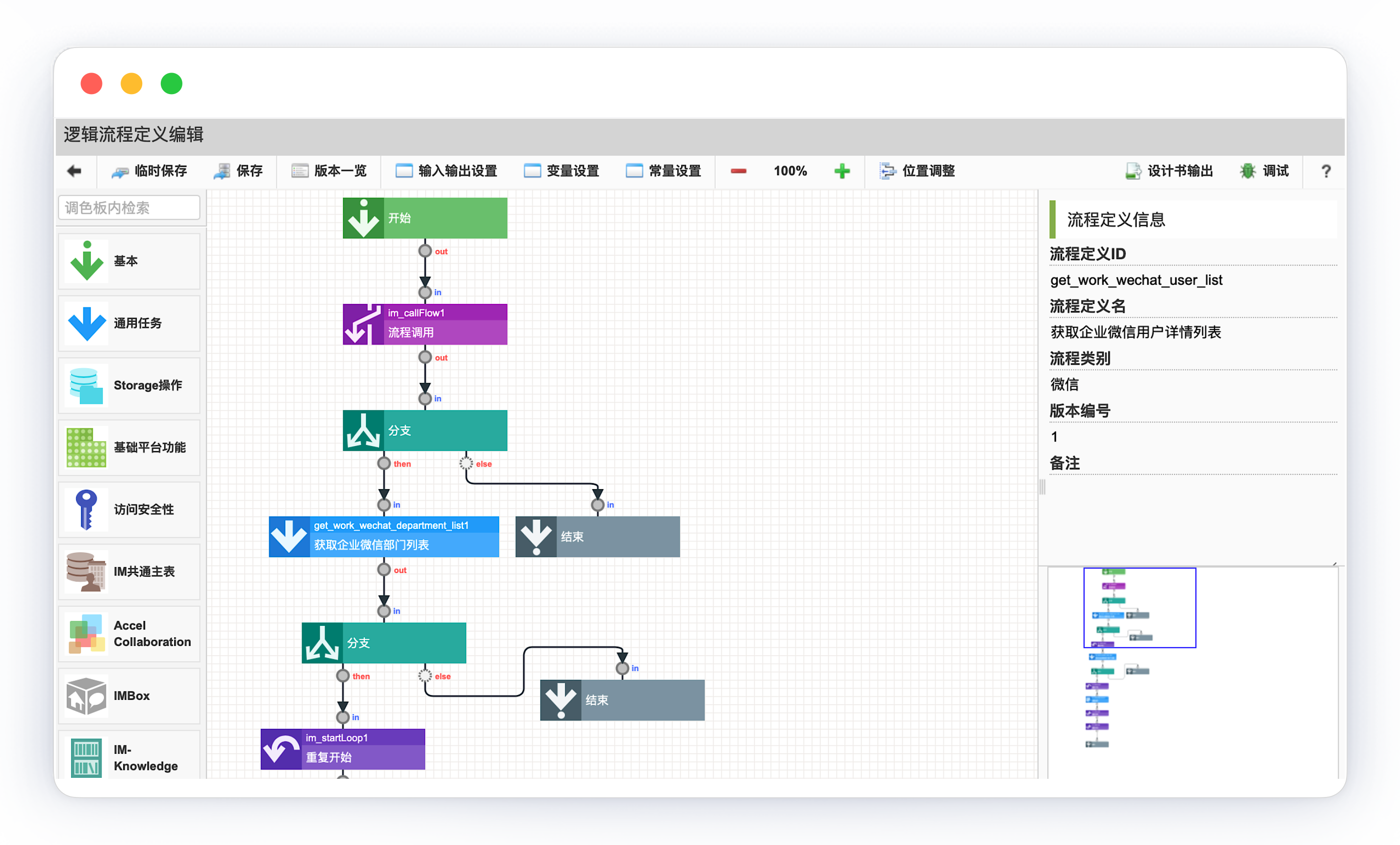The width and height of the screenshot is (1400, 845).
Task: Click out port of get_work_wechat_department_list1 node
Action: point(384,570)
